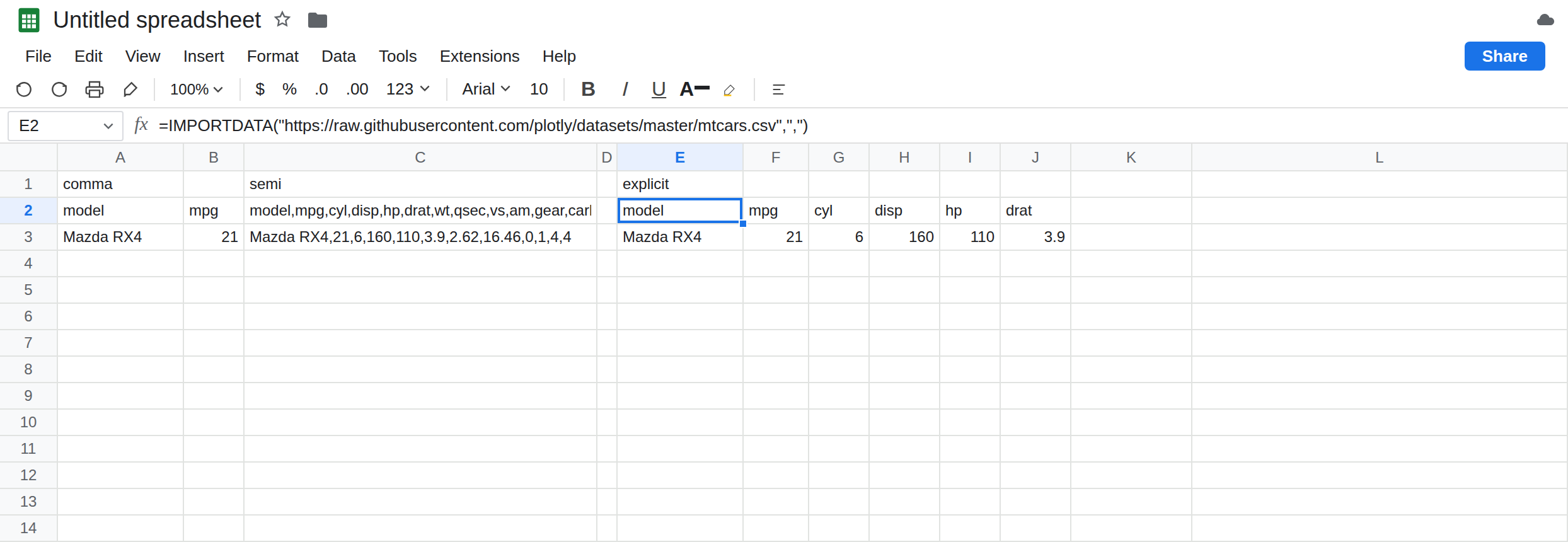This screenshot has width=1568, height=542.
Task: Select column C header
Action: pyautogui.click(x=420, y=158)
